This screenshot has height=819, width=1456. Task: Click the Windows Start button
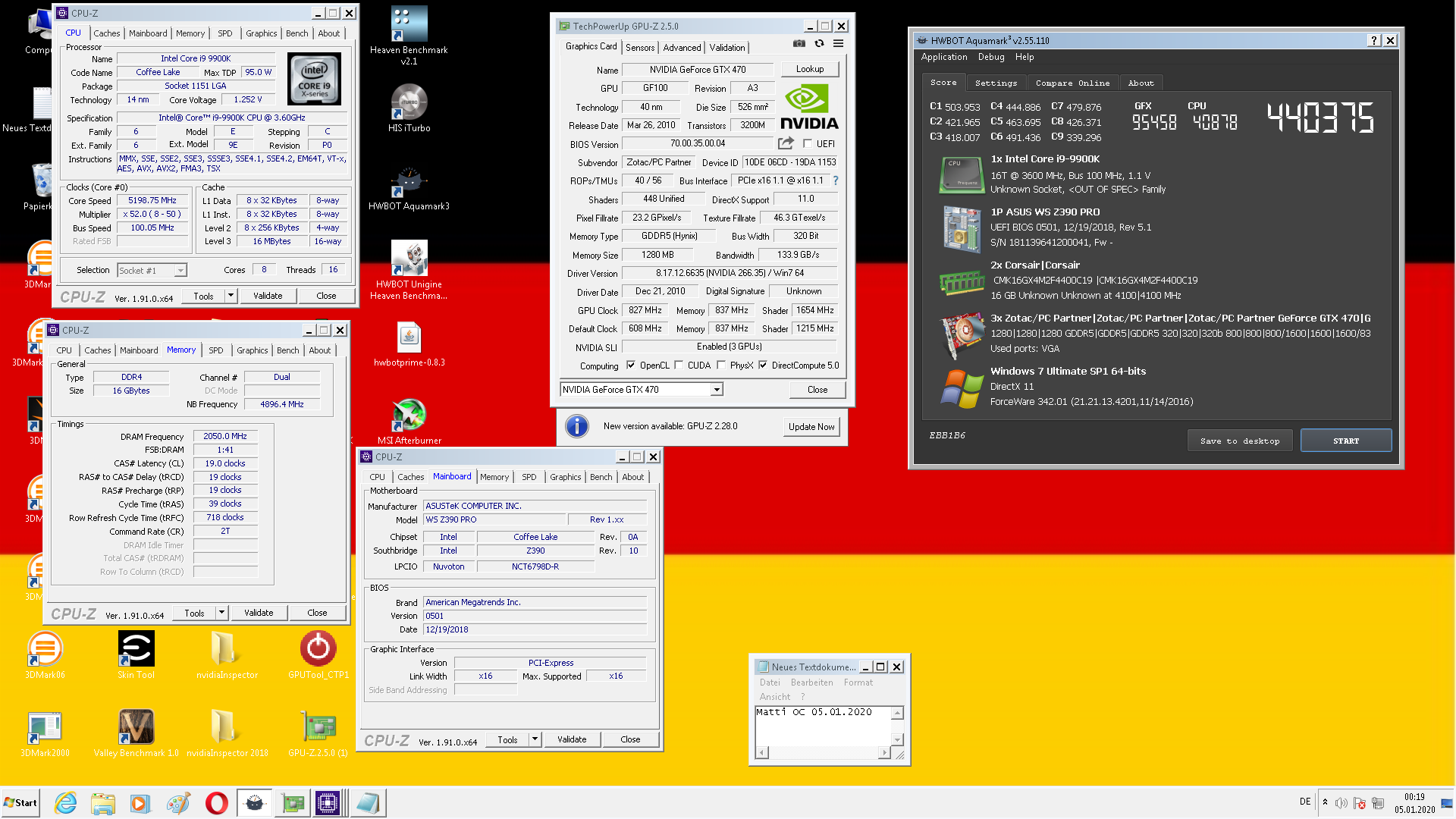coord(20,802)
